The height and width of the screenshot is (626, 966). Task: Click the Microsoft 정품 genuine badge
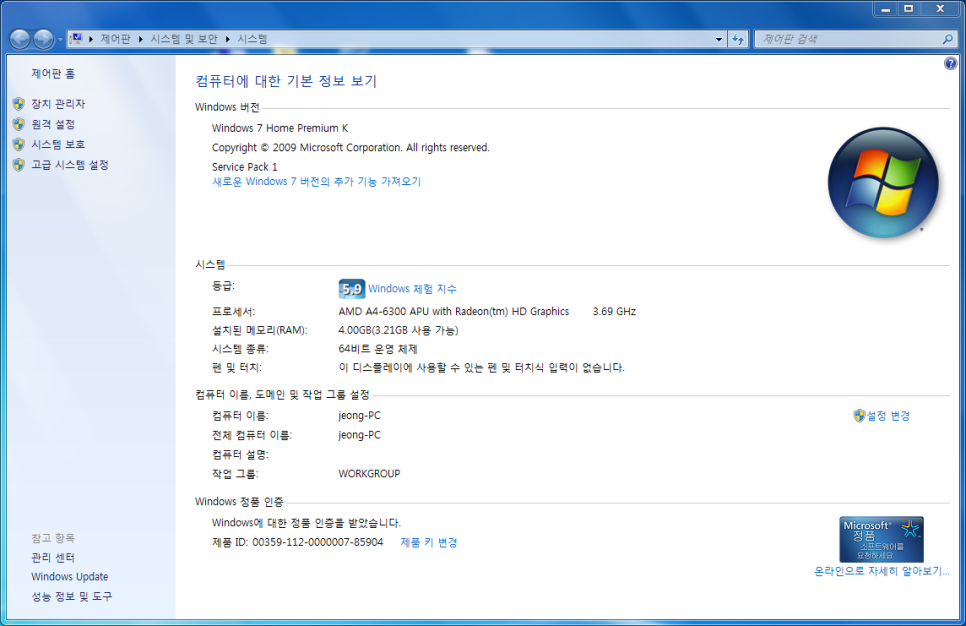click(881, 539)
